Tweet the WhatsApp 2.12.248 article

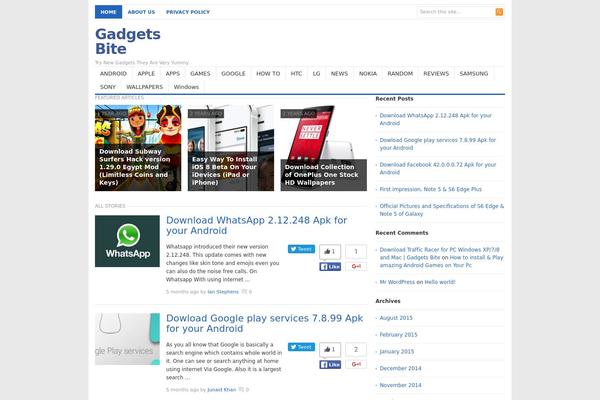(x=301, y=249)
